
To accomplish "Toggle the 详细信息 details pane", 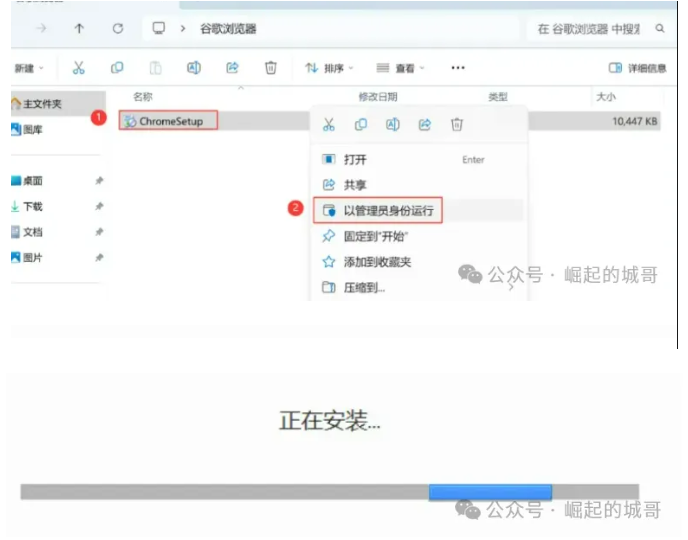I will (x=638, y=68).
